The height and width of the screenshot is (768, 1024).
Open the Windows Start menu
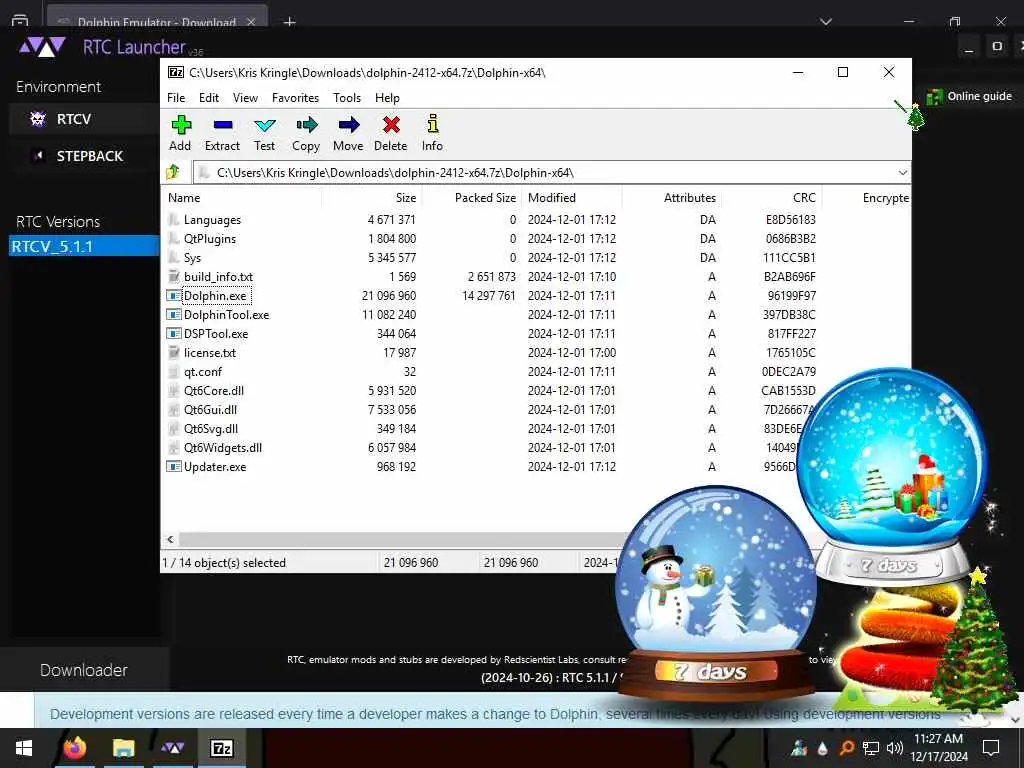tap(24, 748)
